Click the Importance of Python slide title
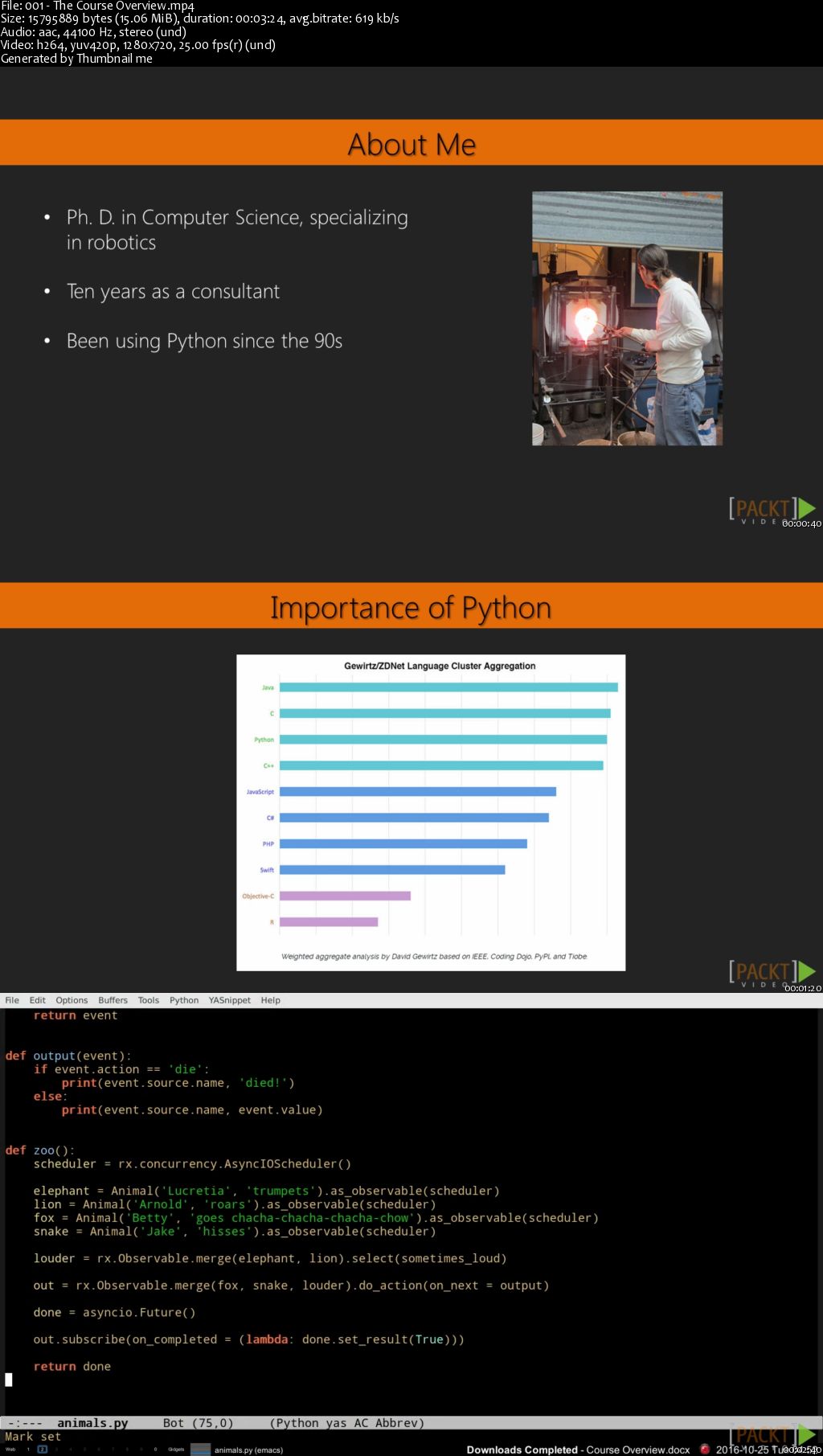823x1456 pixels. [411, 608]
